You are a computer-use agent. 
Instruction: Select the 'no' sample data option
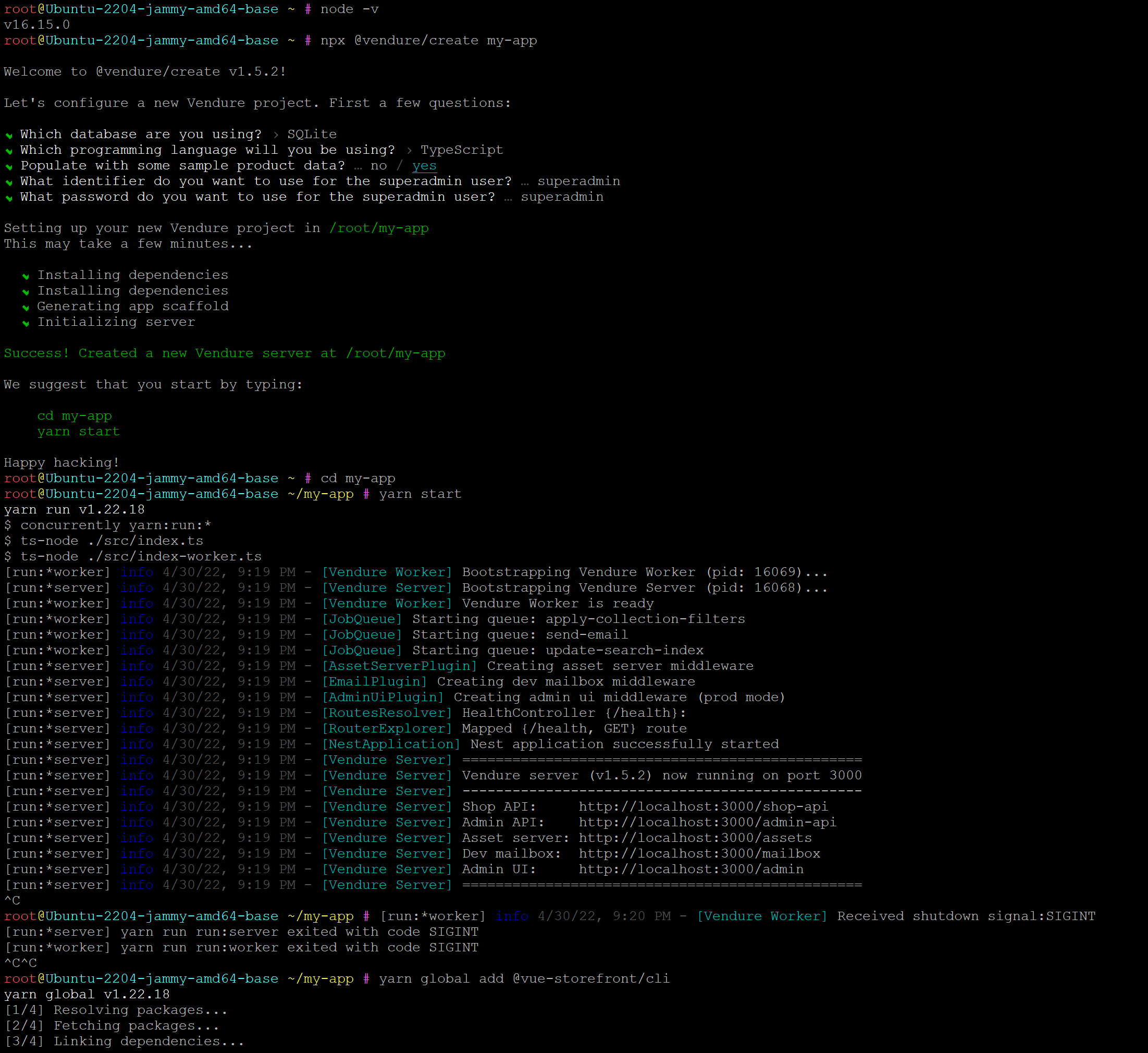click(x=379, y=165)
